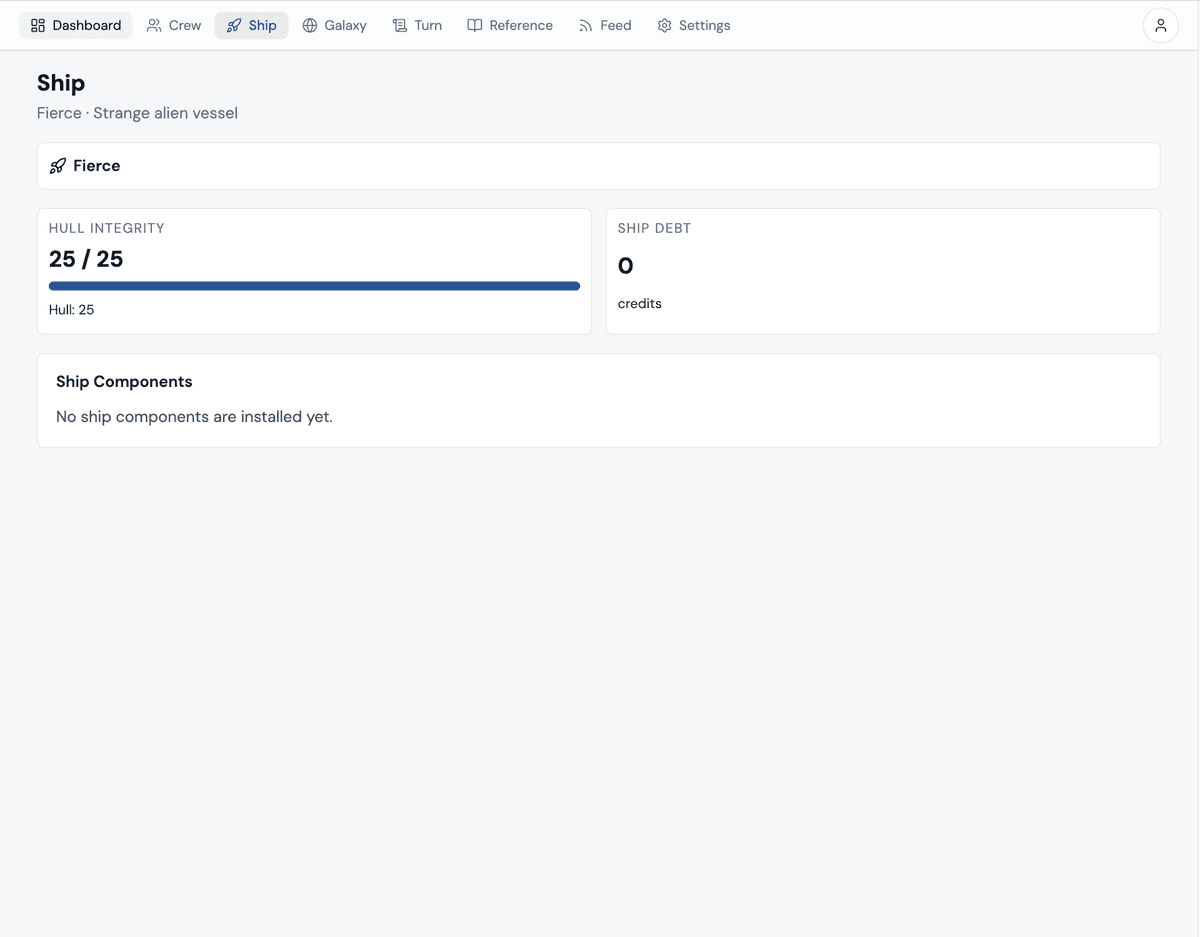The width and height of the screenshot is (1200, 937).
Task: Click the HULL INTEGRITY label
Action: 107,228
